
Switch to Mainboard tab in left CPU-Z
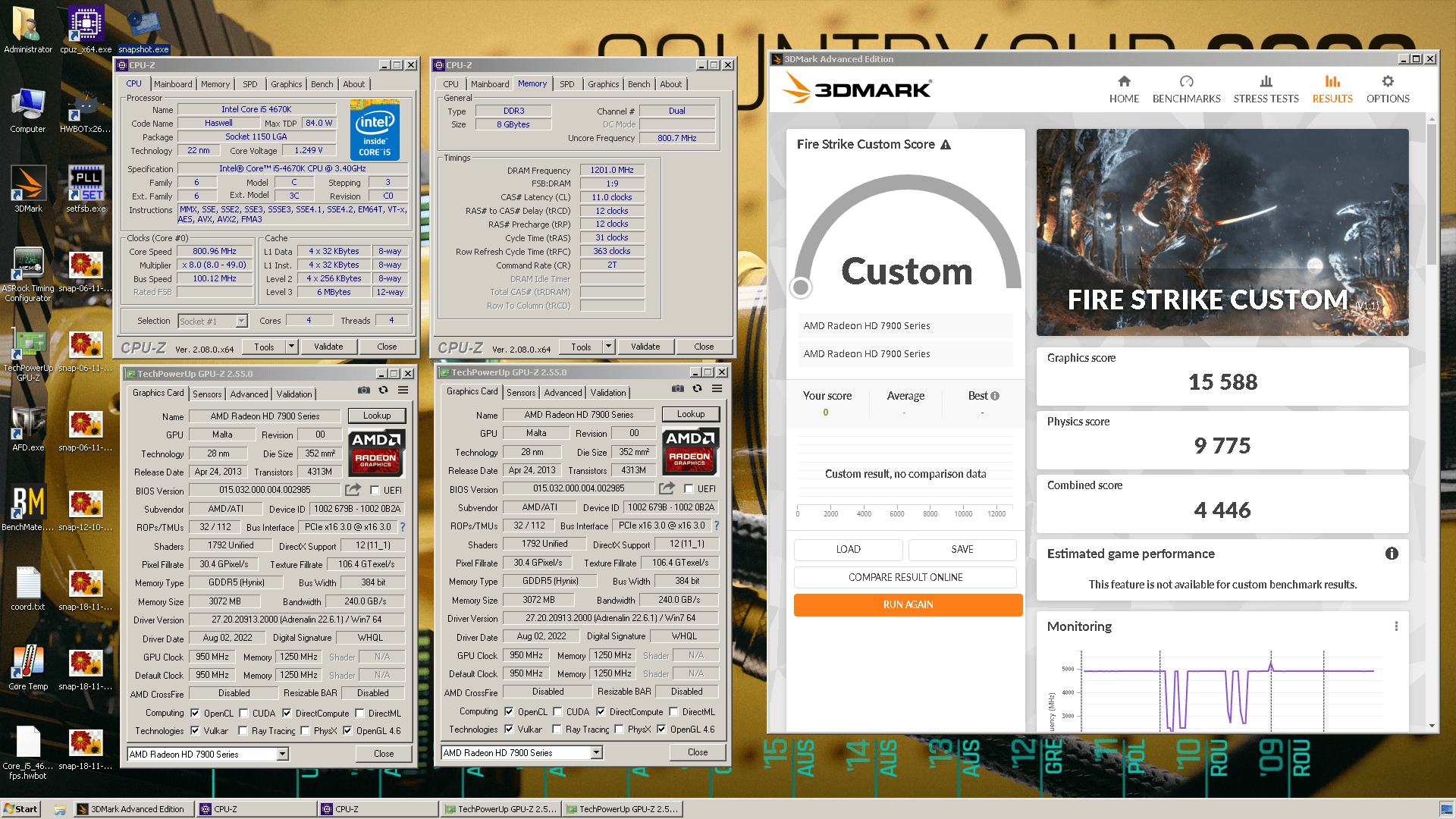pos(173,84)
